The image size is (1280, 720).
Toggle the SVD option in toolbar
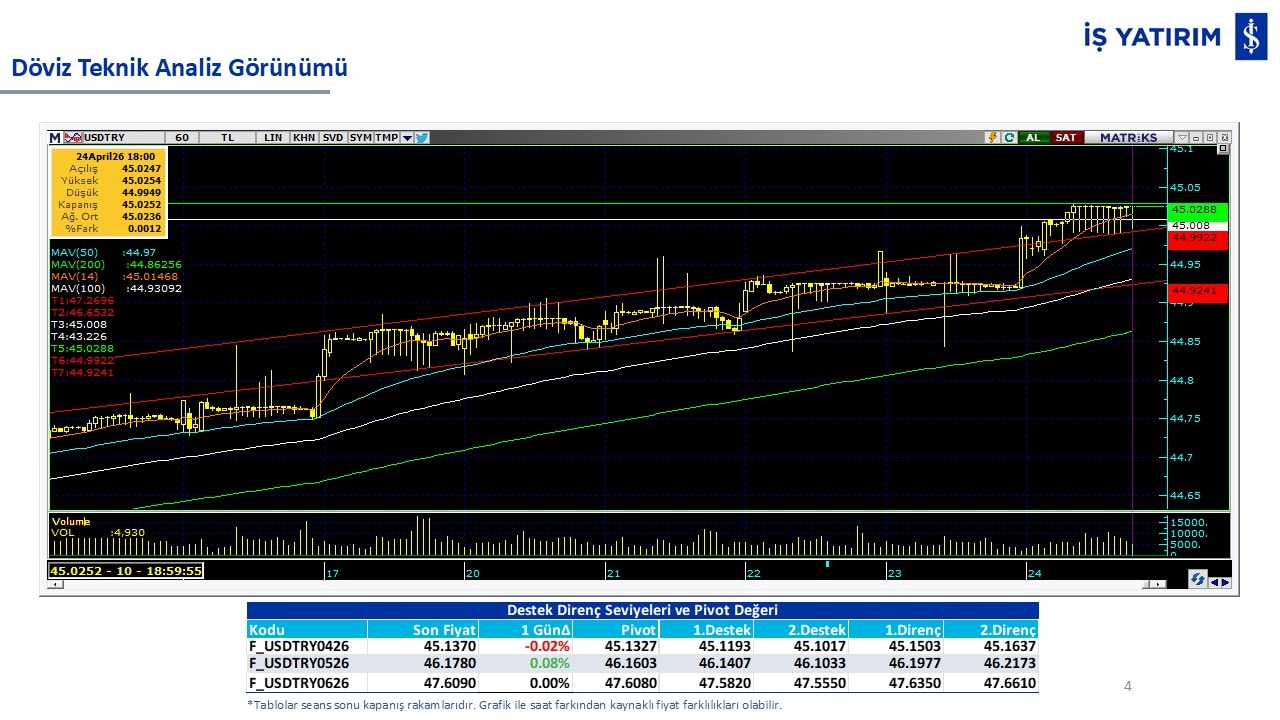coord(333,138)
